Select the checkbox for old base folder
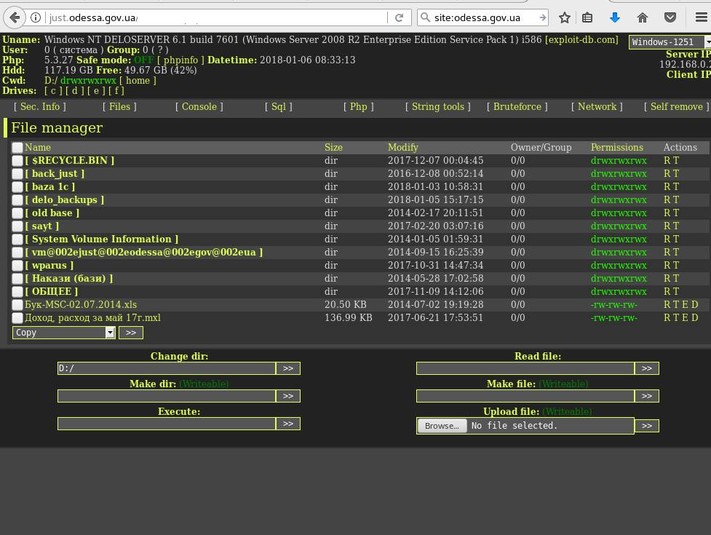This screenshot has width=711, height=535. 17,213
